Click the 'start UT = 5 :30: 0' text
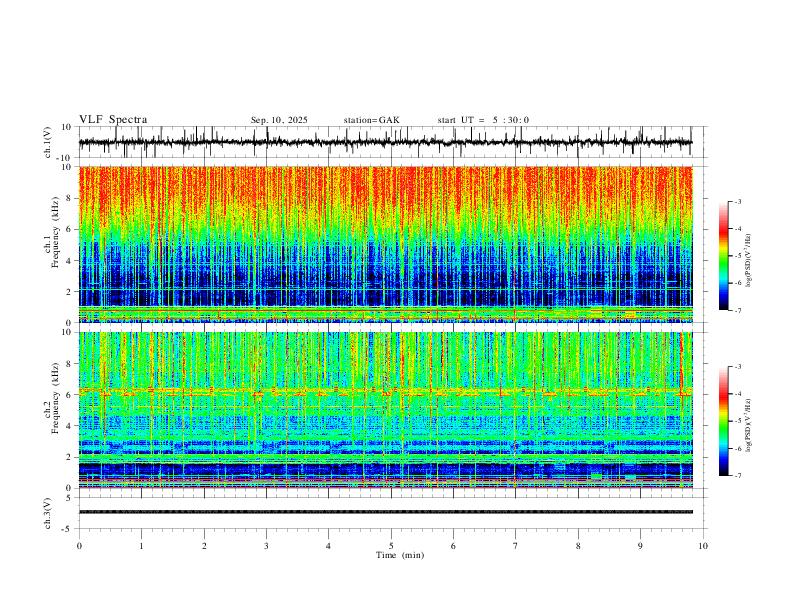The image size is (792, 612). (483, 120)
